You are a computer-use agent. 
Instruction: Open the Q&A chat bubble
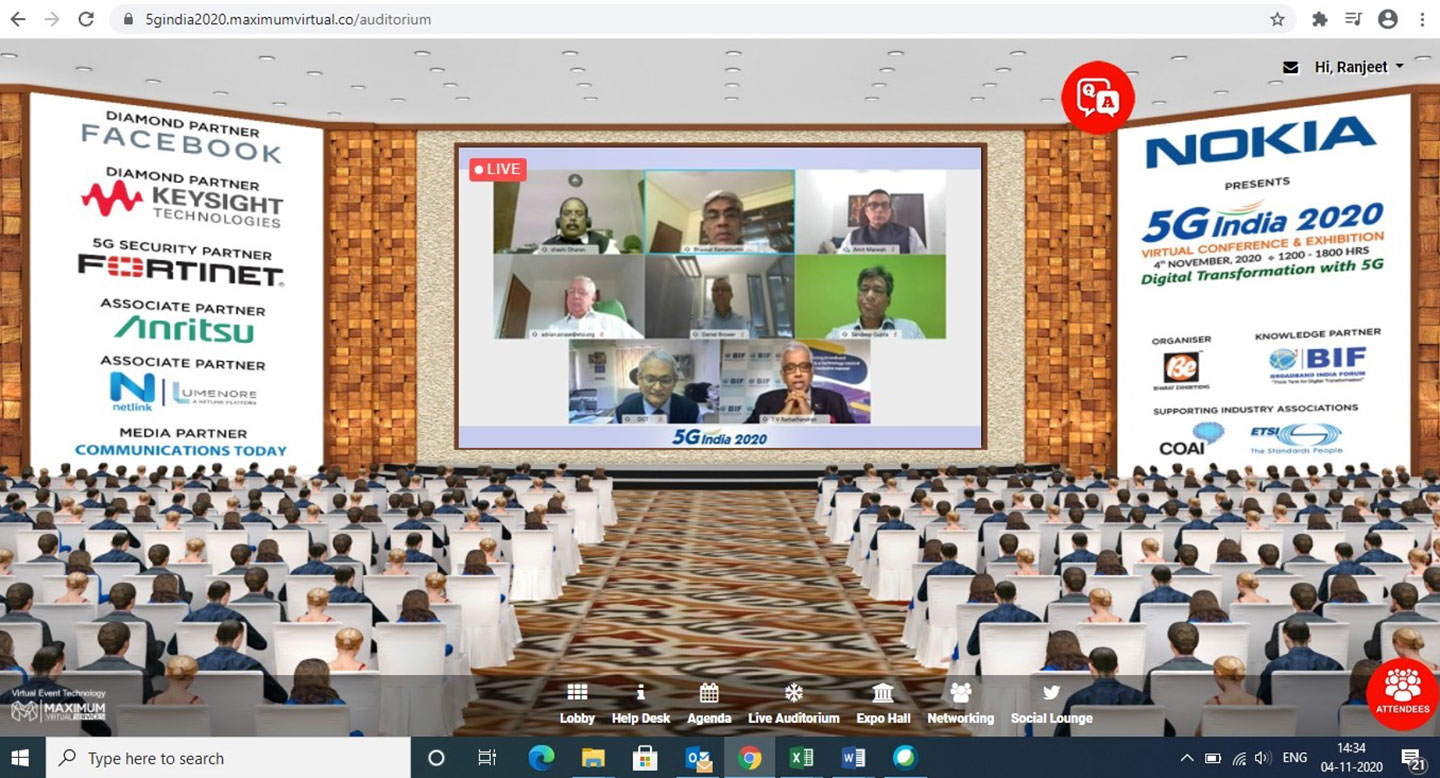point(1097,97)
